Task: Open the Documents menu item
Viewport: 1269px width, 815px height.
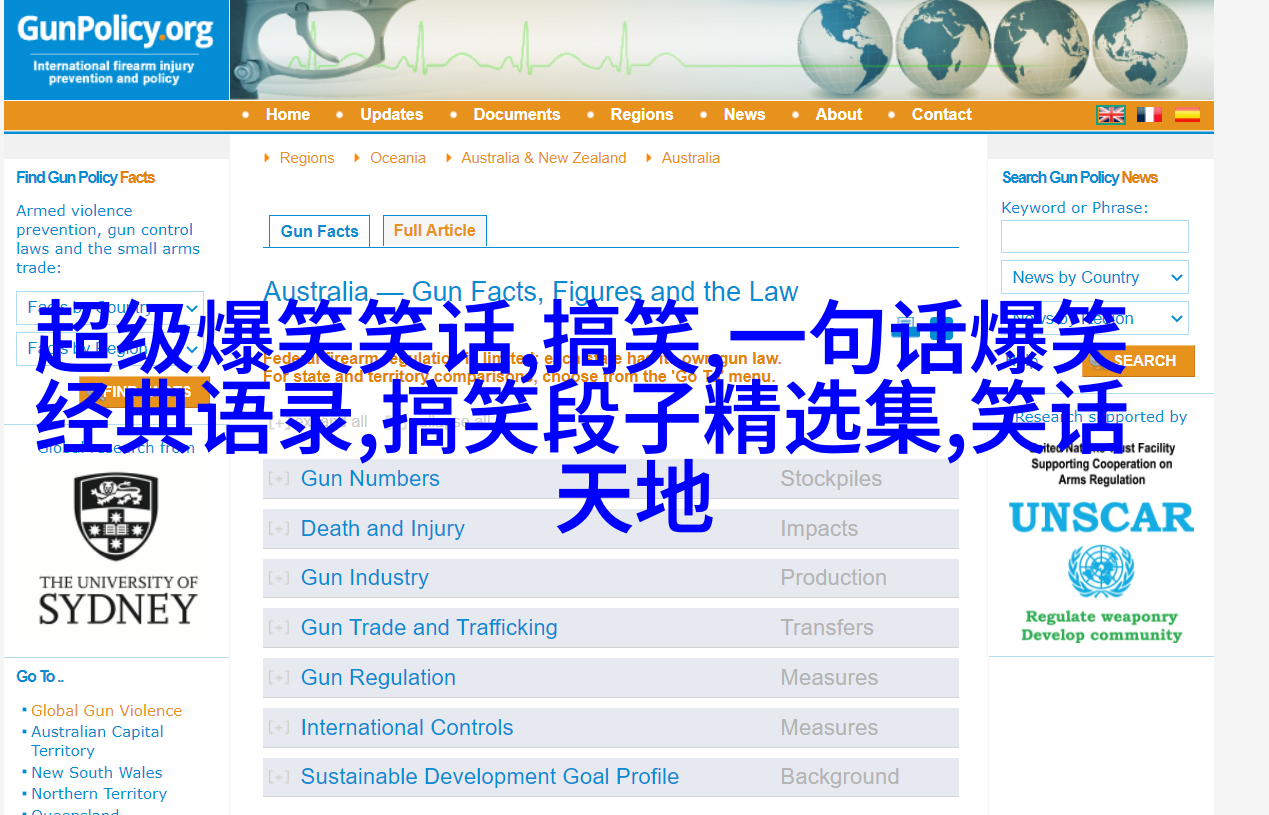Action: [516, 115]
